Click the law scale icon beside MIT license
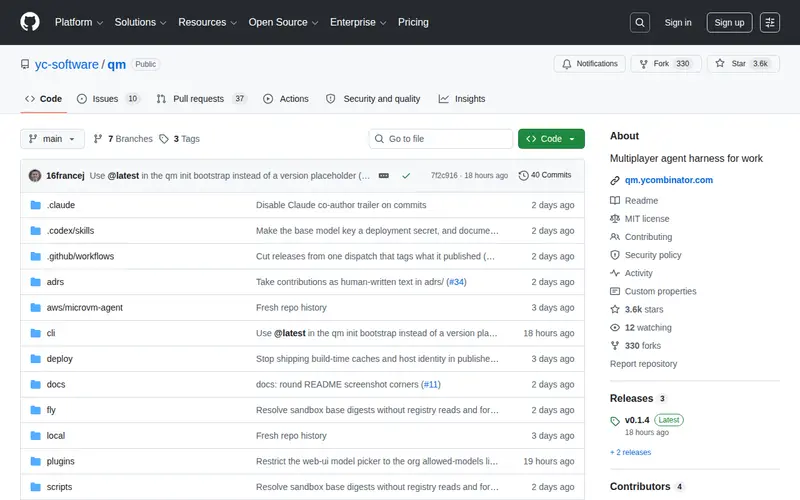 coord(615,218)
